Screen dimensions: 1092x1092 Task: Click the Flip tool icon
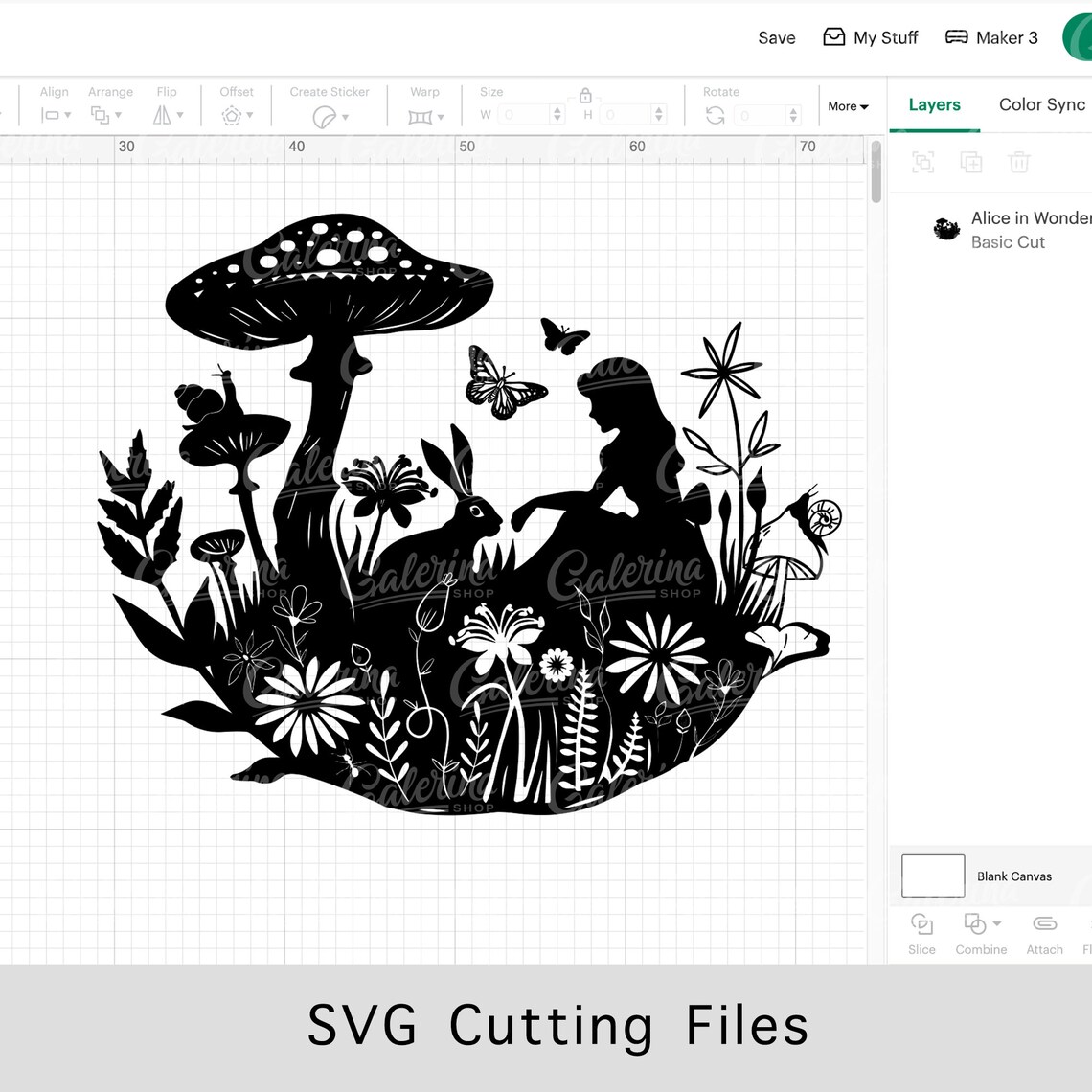coord(162,115)
